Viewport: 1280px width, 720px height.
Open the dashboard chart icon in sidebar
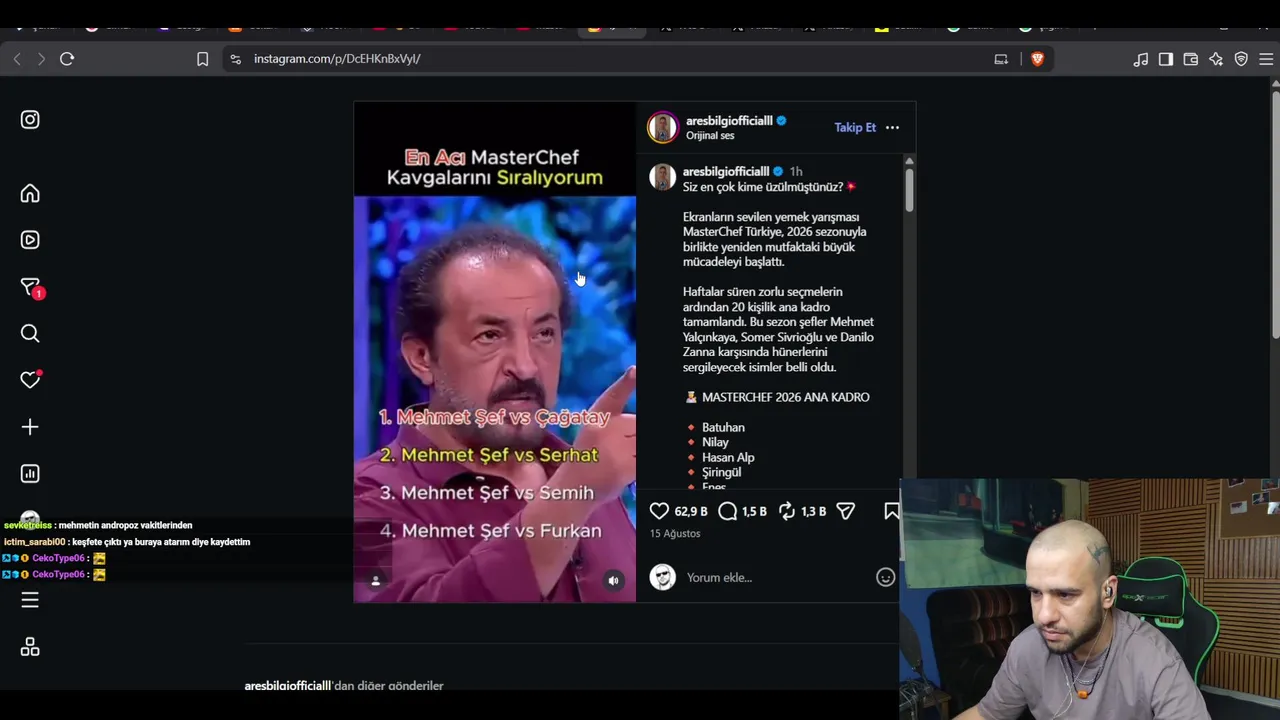tap(30, 474)
